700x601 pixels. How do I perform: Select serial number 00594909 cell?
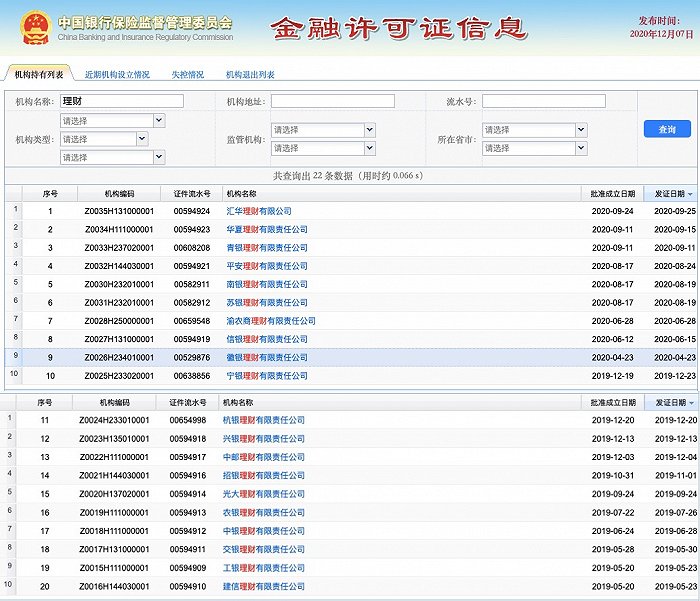coord(188,568)
